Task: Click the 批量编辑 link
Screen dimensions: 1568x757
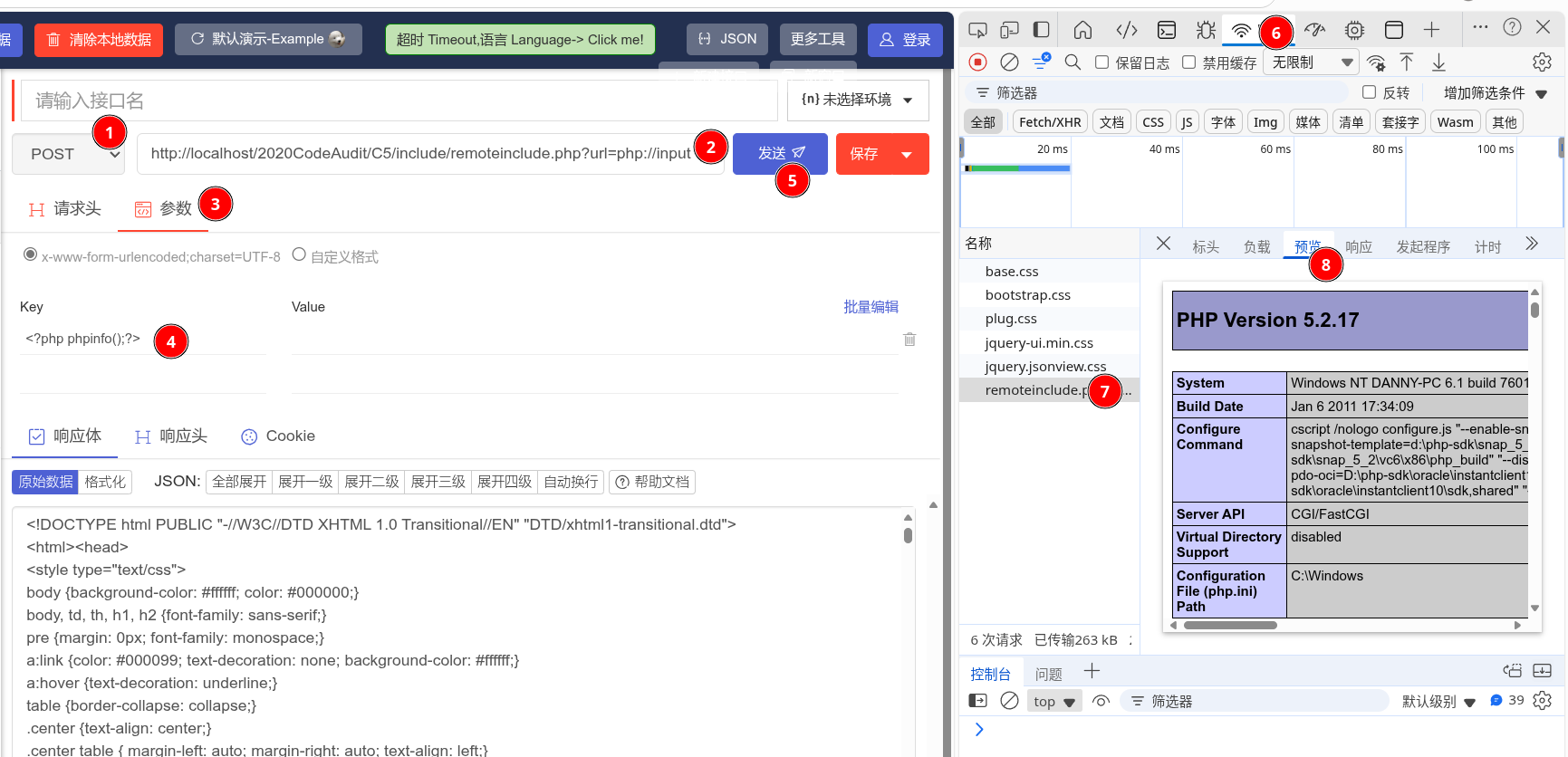Action: point(871,307)
